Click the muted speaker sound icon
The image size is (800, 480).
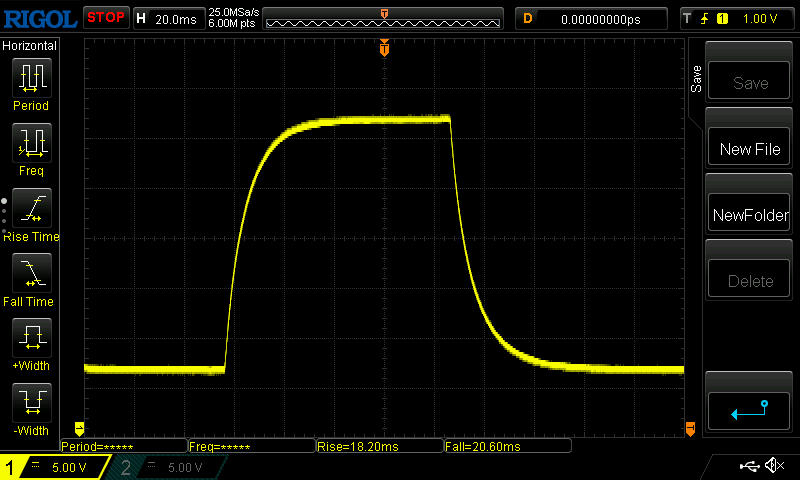pos(774,465)
